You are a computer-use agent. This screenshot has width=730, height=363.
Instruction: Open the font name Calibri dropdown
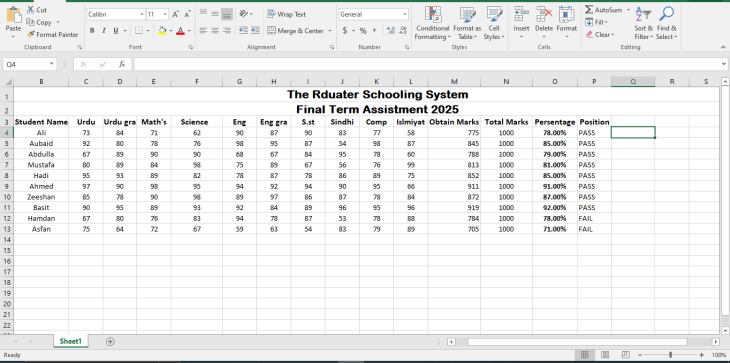(142, 14)
